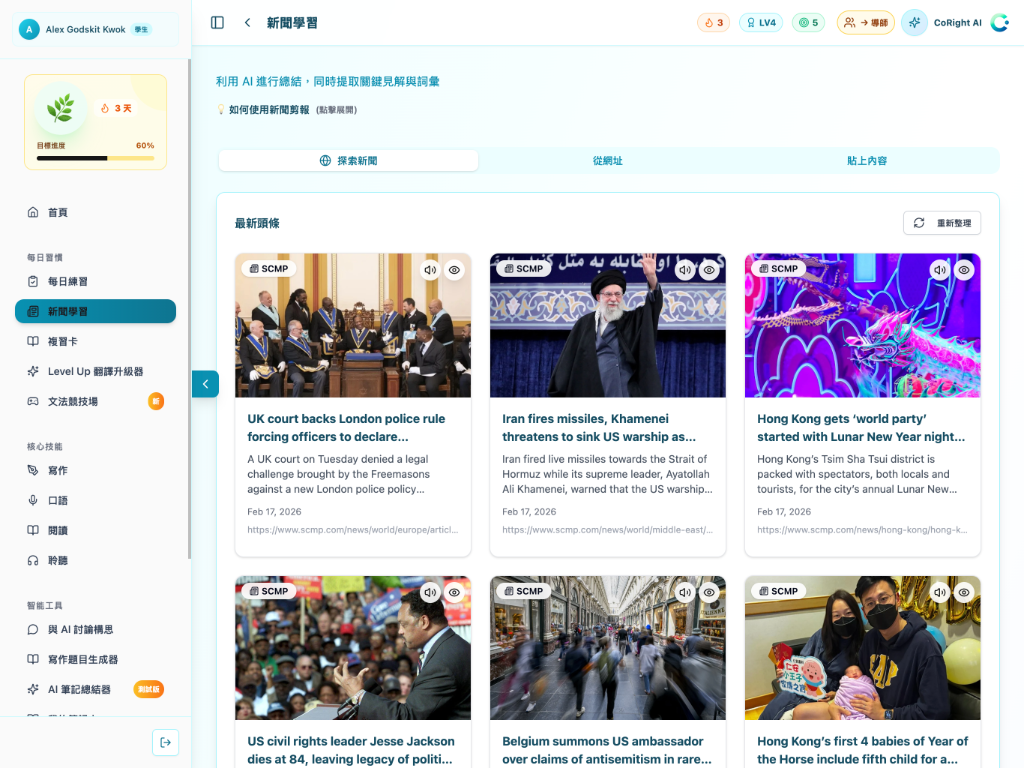The width and height of the screenshot is (1024, 768).
Task: Switch to tutor mode with 導師 button
Action: tap(865, 23)
